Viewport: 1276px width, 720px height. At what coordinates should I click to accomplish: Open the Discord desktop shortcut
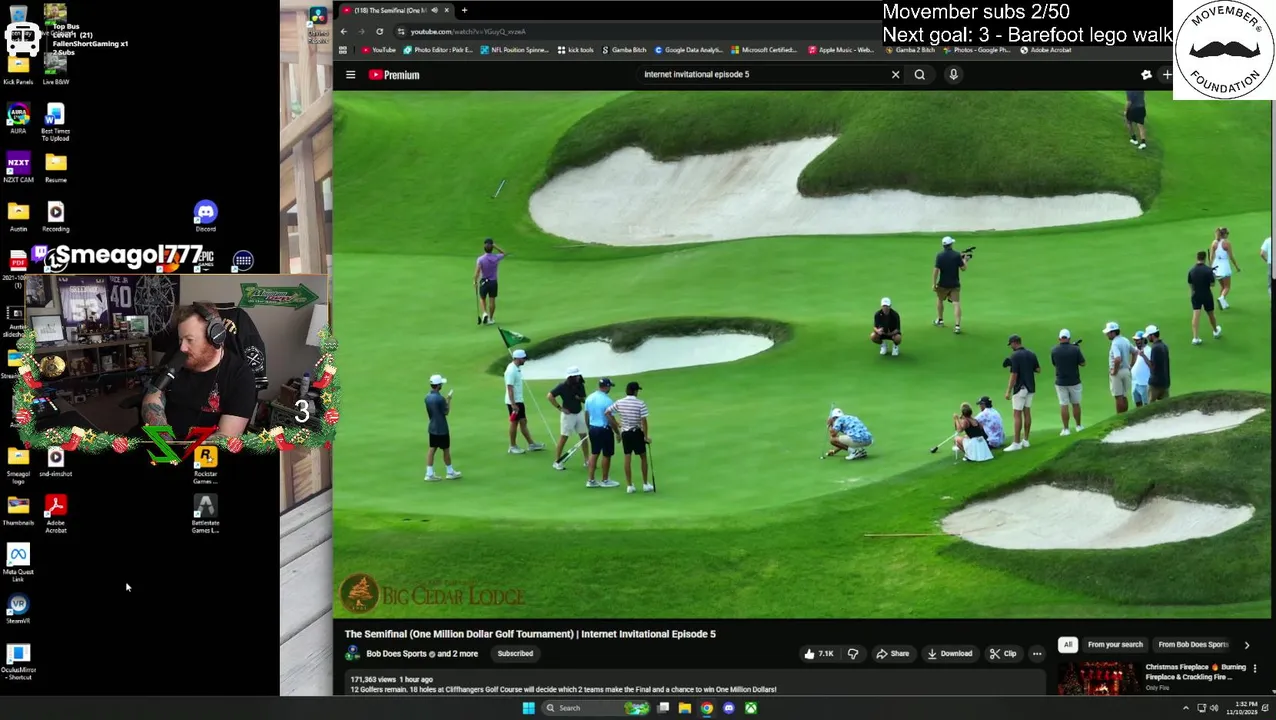click(x=205, y=216)
